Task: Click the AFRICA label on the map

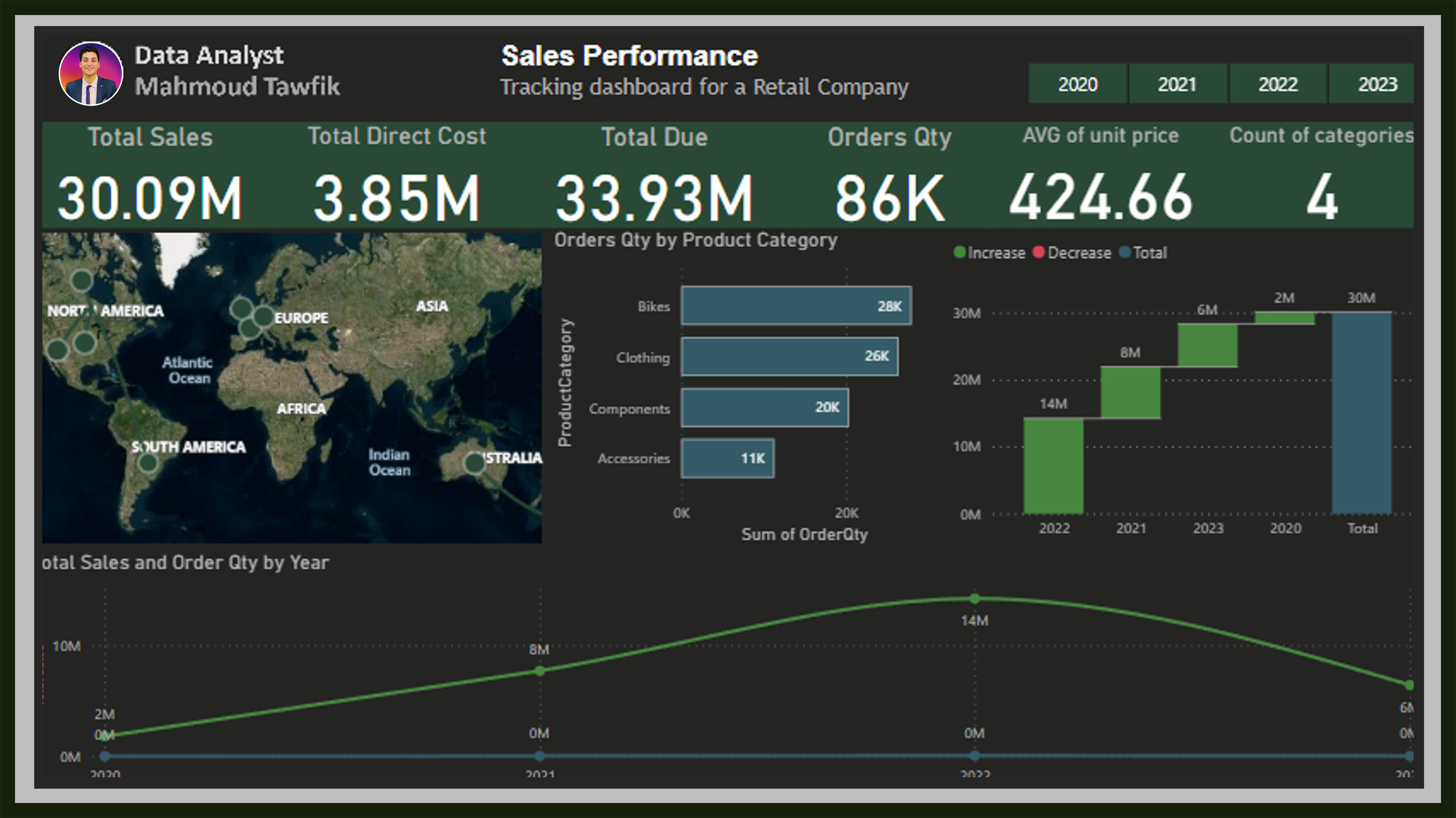Action: click(301, 409)
